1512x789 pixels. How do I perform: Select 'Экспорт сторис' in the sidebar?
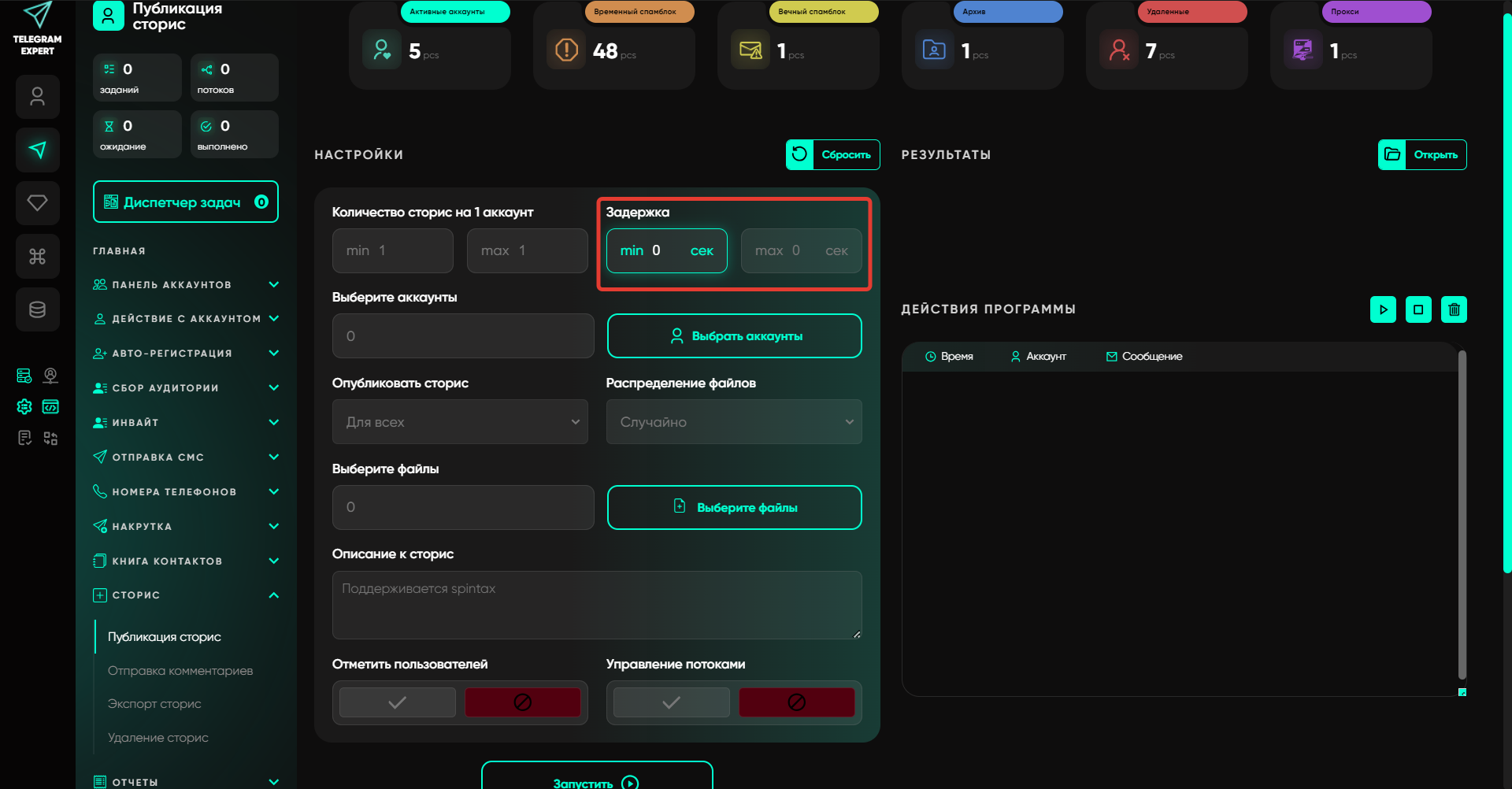154,704
